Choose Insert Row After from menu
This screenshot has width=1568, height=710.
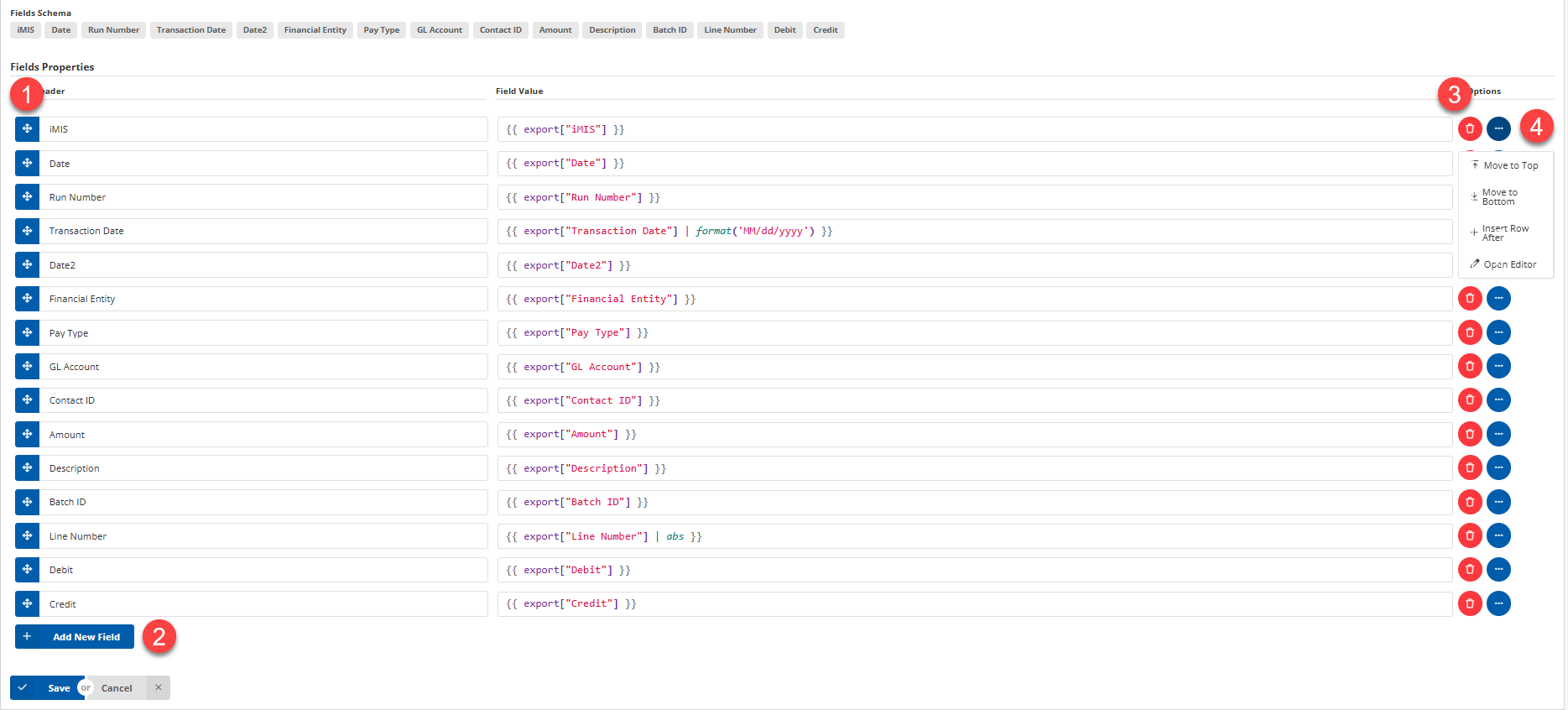(x=1504, y=233)
